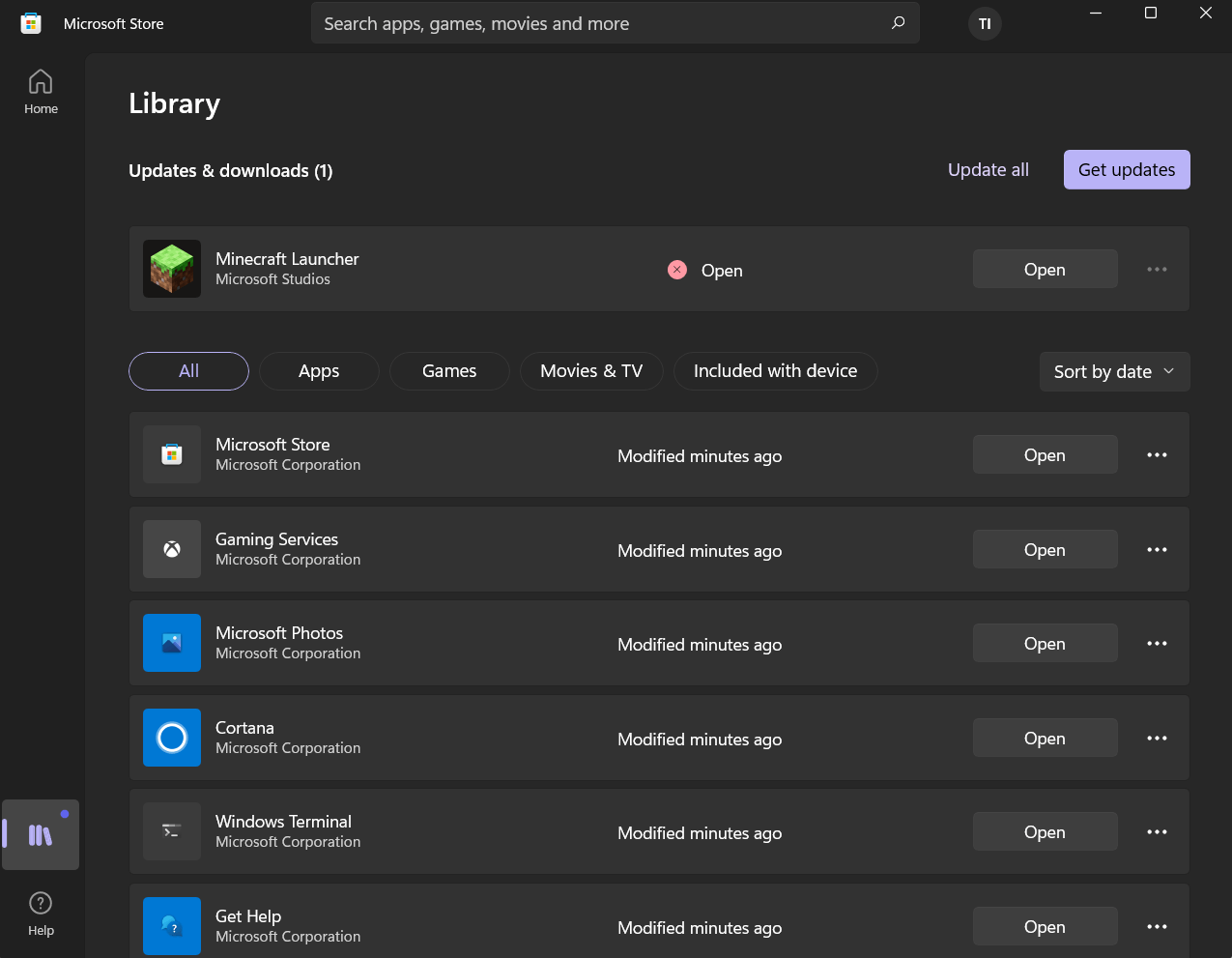The height and width of the screenshot is (958, 1232).
Task: Click the Open status text next to error icon
Action: coord(722,271)
